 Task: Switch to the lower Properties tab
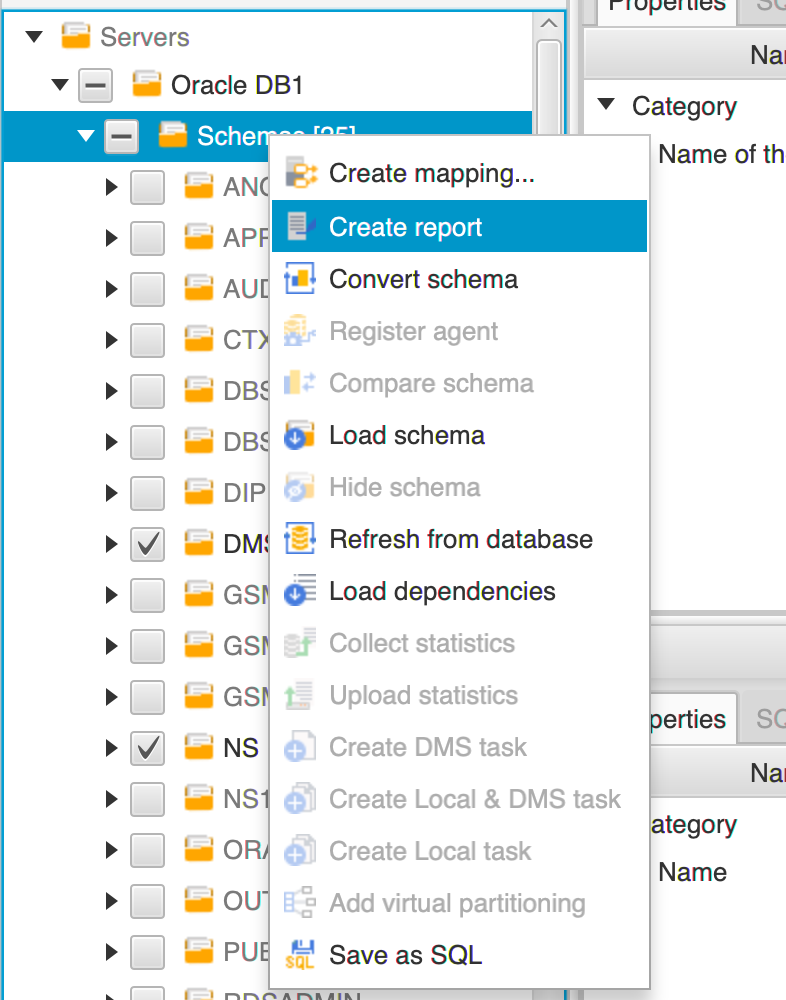tap(692, 719)
